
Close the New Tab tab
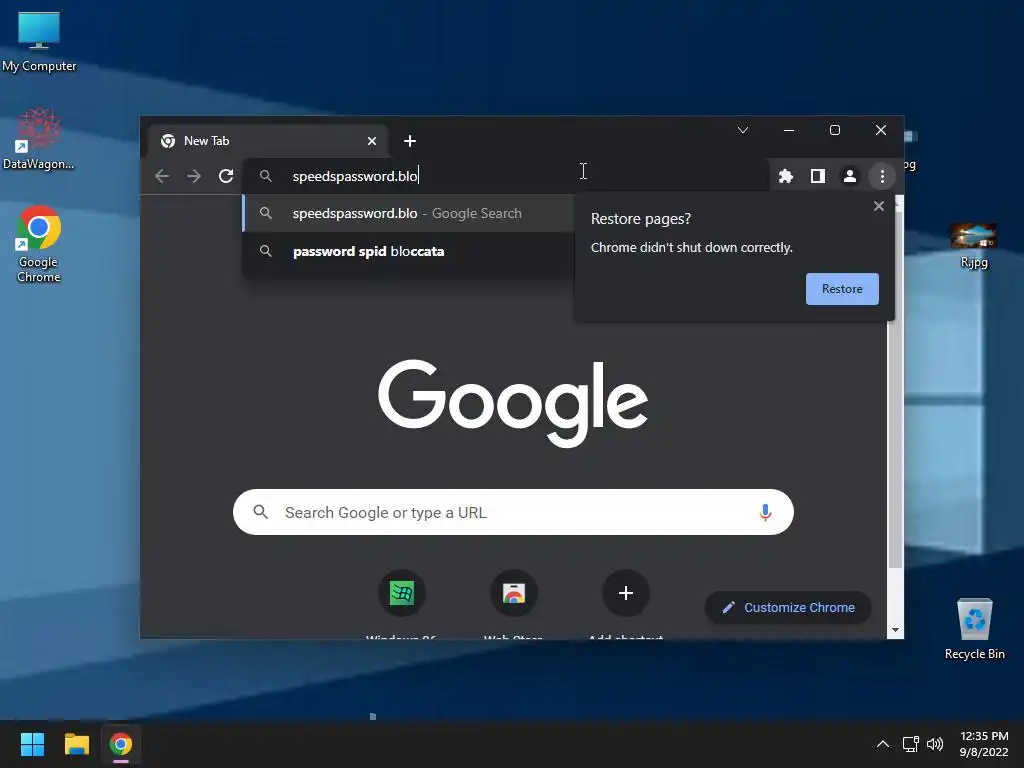click(372, 141)
